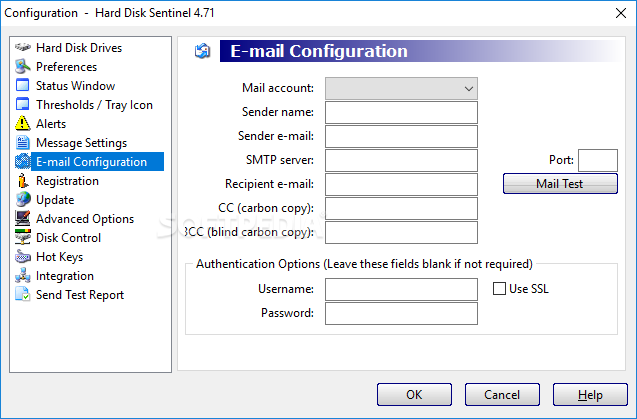Open Send Test Report page
637x419 pixels.
pos(80,295)
